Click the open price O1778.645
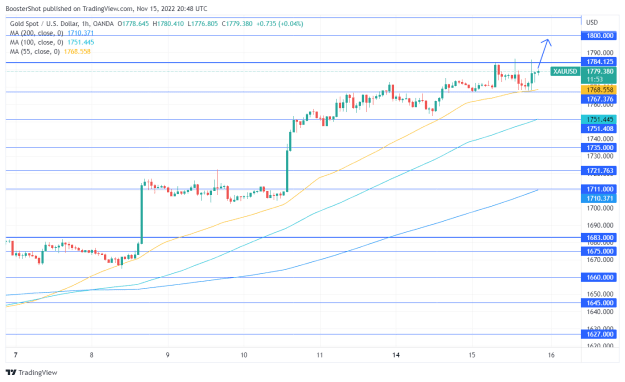 click(133, 24)
